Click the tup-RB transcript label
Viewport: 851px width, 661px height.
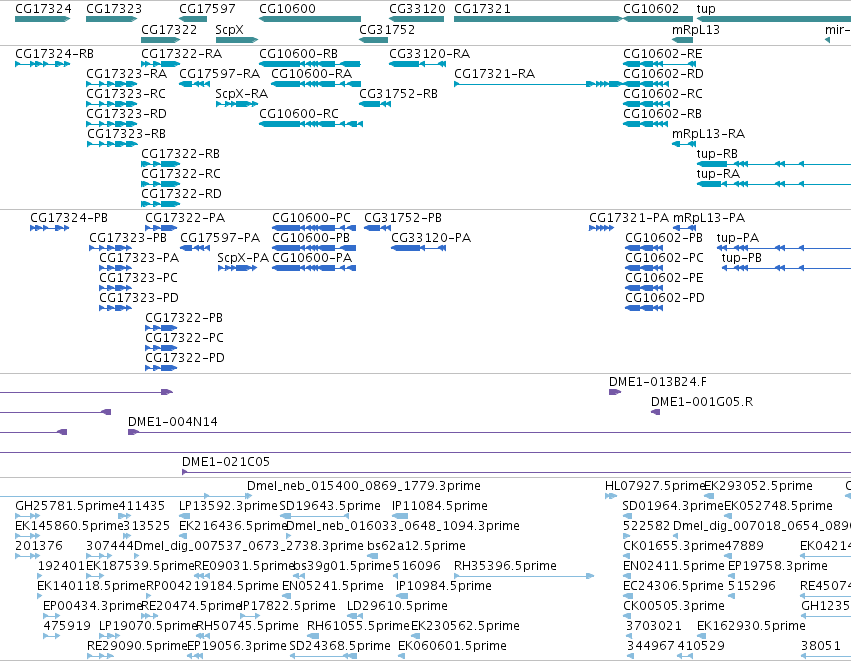click(x=717, y=154)
